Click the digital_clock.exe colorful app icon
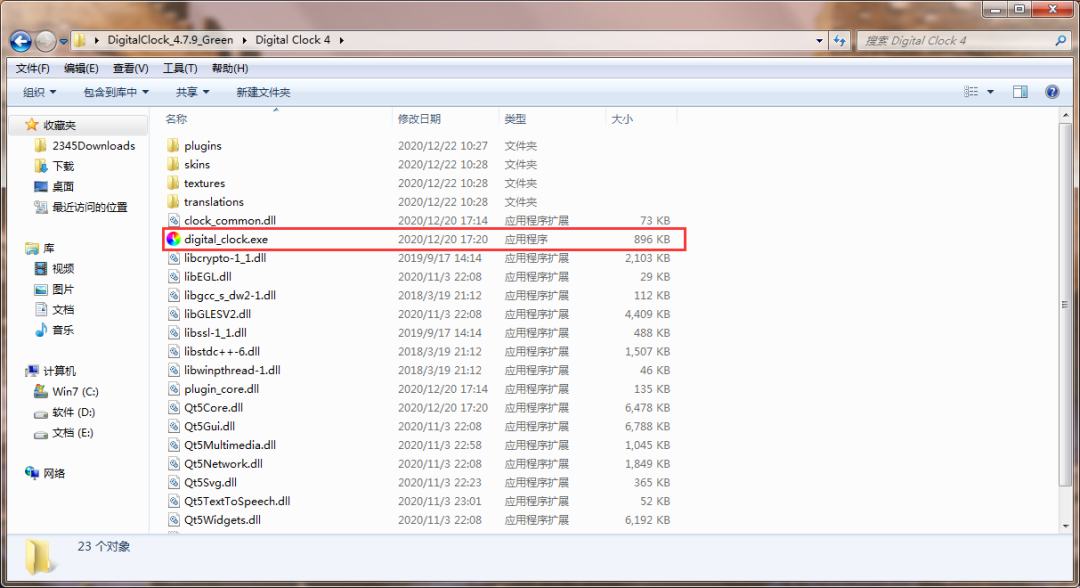This screenshot has width=1080, height=588. (x=173, y=239)
